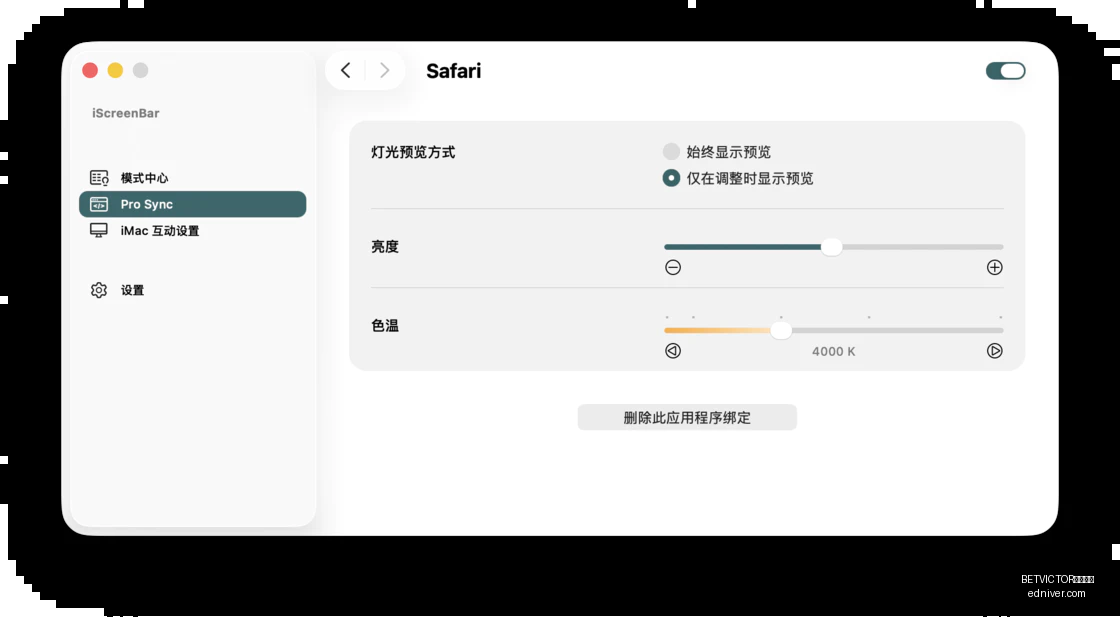Click the 灯光预览方式 label
This screenshot has width=1120, height=617.
pos(413,152)
